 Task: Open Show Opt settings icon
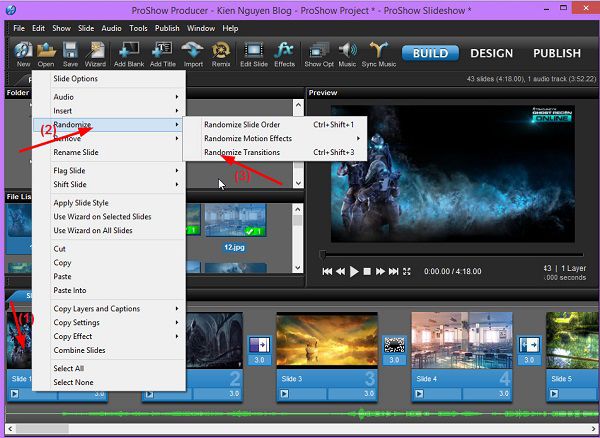point(319,54)
